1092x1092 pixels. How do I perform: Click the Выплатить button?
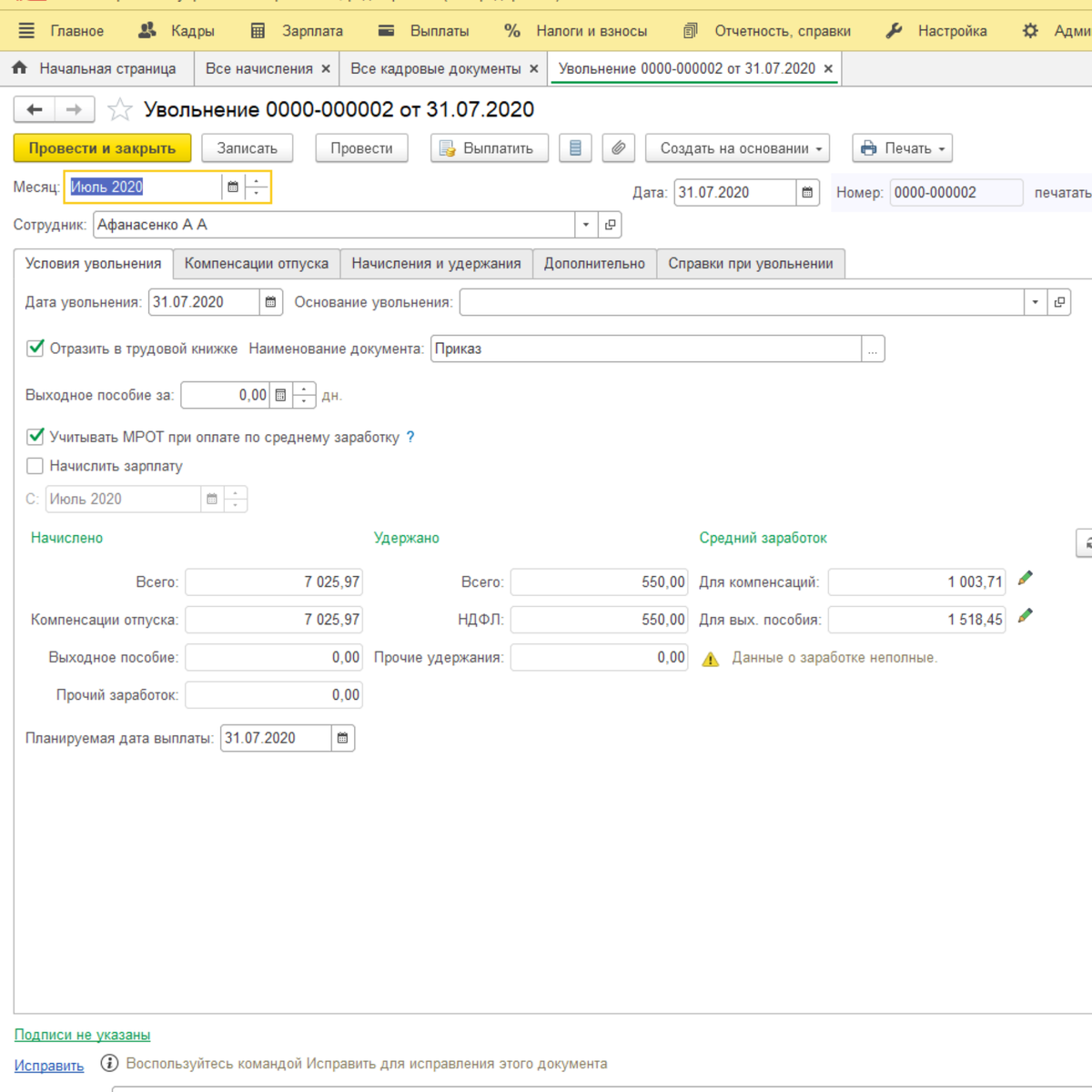[x=490, y=148]
